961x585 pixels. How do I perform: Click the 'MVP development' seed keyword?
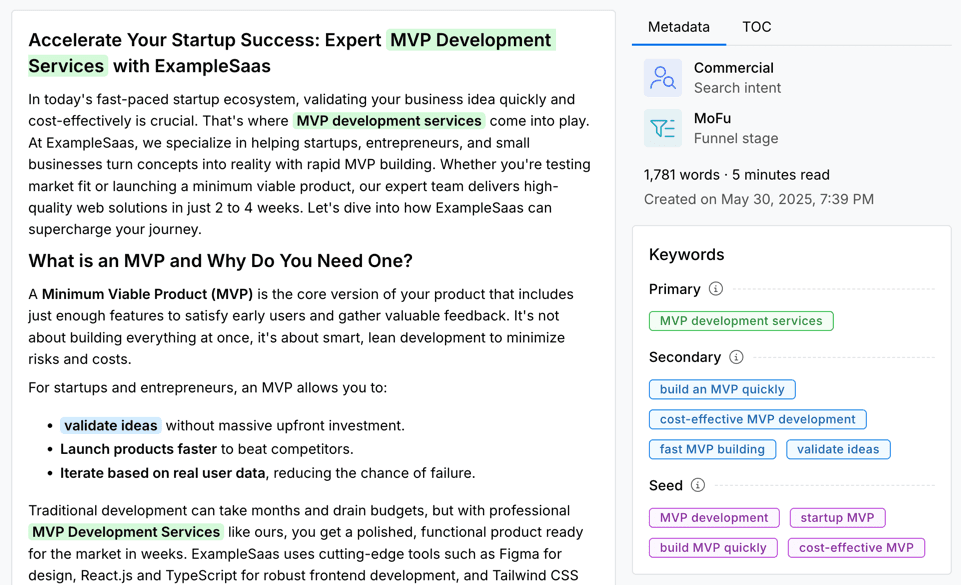714,517
